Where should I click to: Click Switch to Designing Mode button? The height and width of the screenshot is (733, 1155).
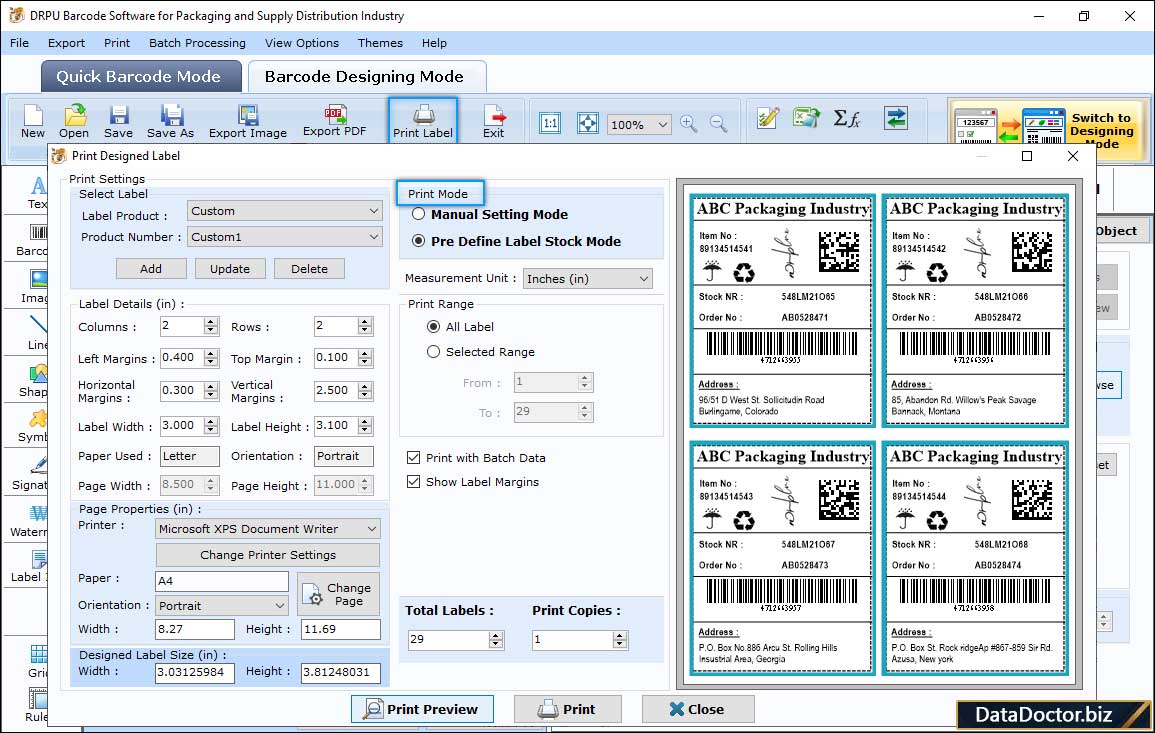(x=1049, y=129)
